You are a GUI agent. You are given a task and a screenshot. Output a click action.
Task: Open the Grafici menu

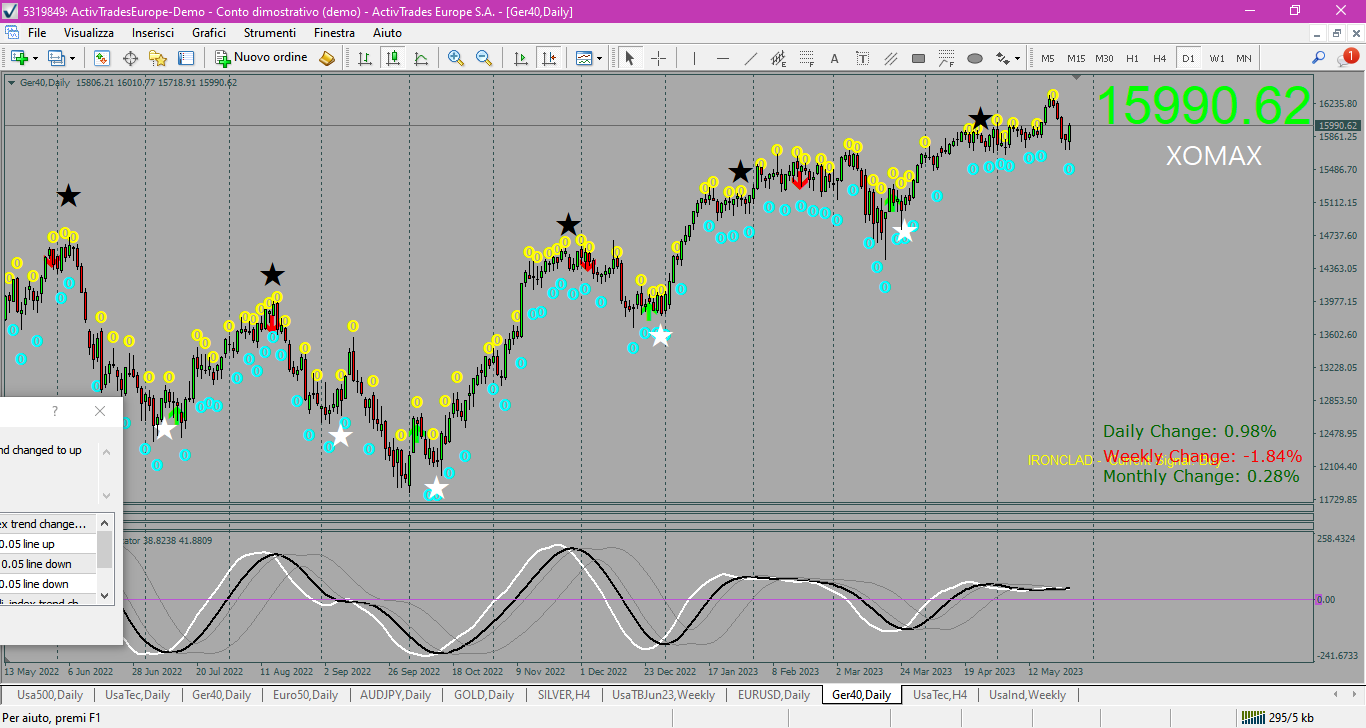(209, 33)
